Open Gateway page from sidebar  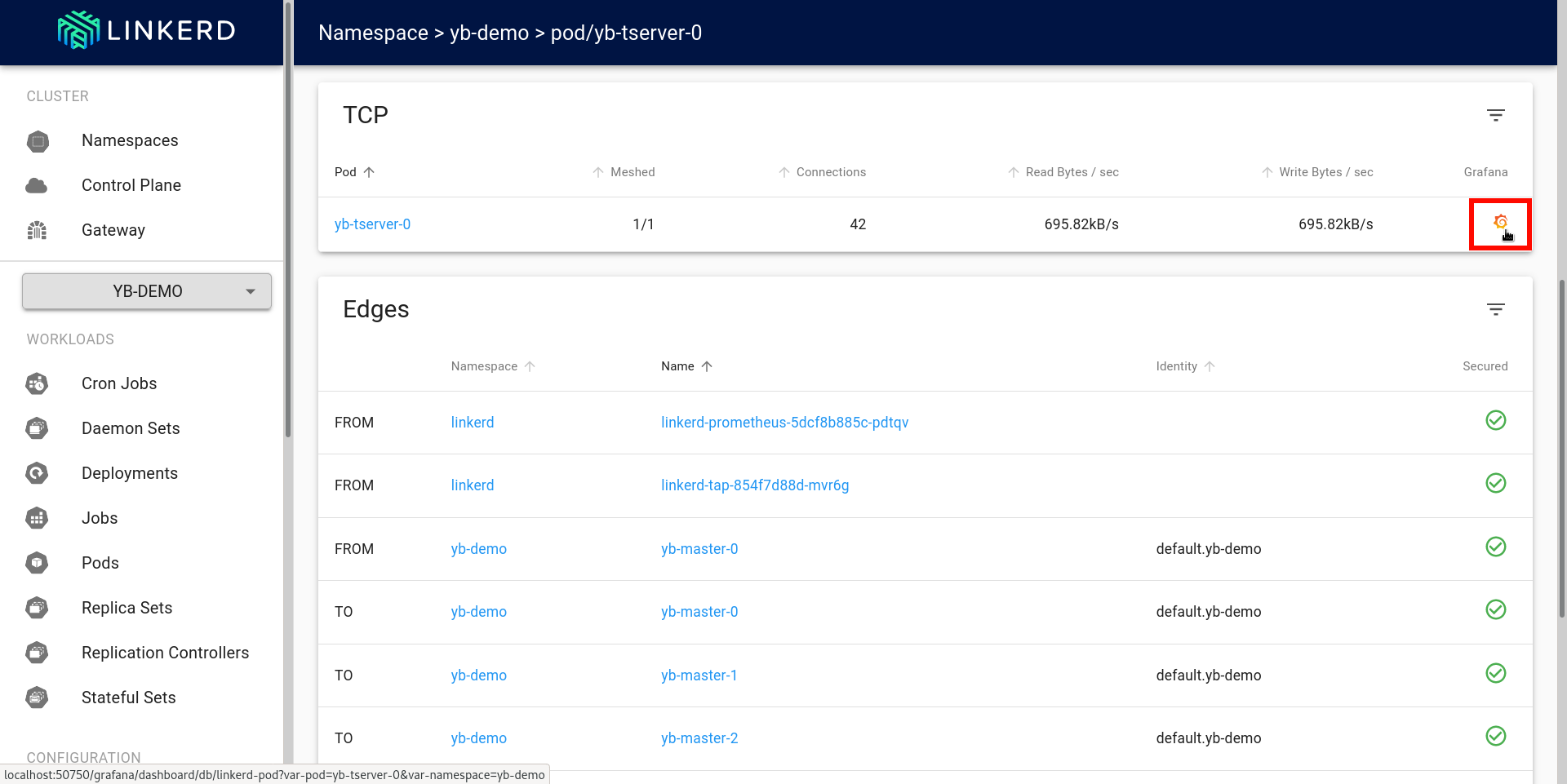click(x=113, y=230)
